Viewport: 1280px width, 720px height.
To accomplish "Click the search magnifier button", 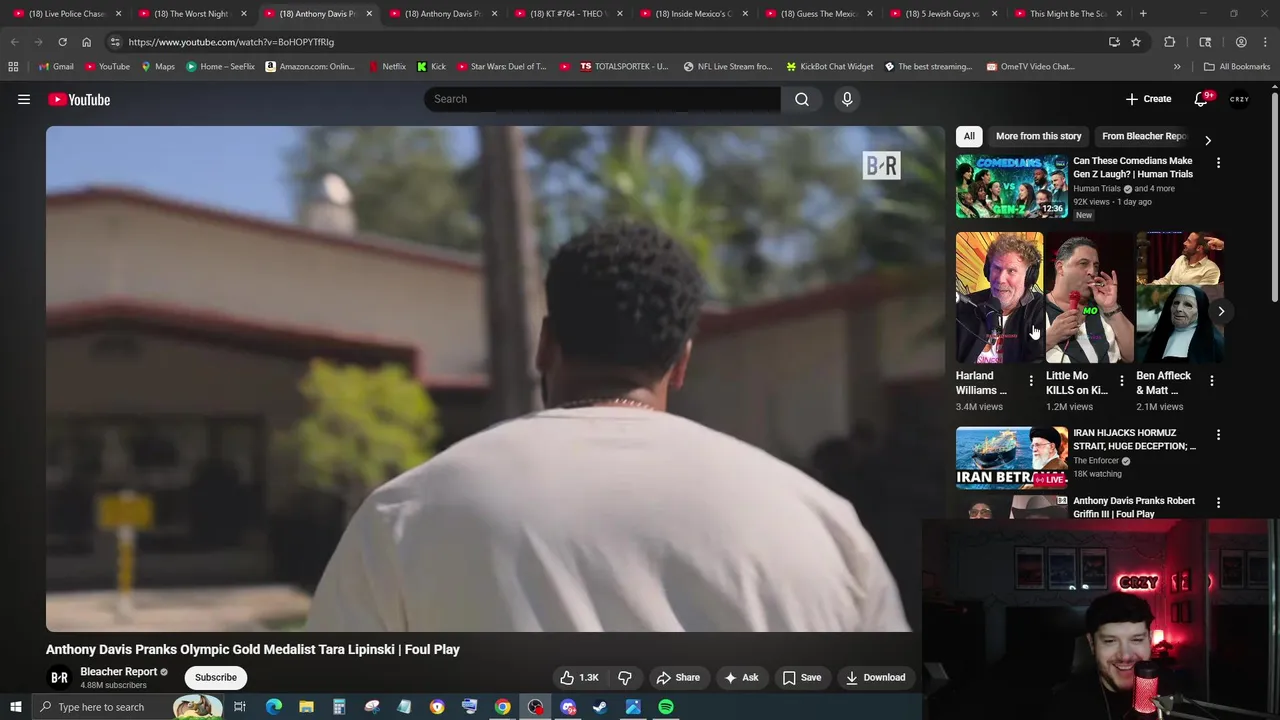I will [802, 99].
